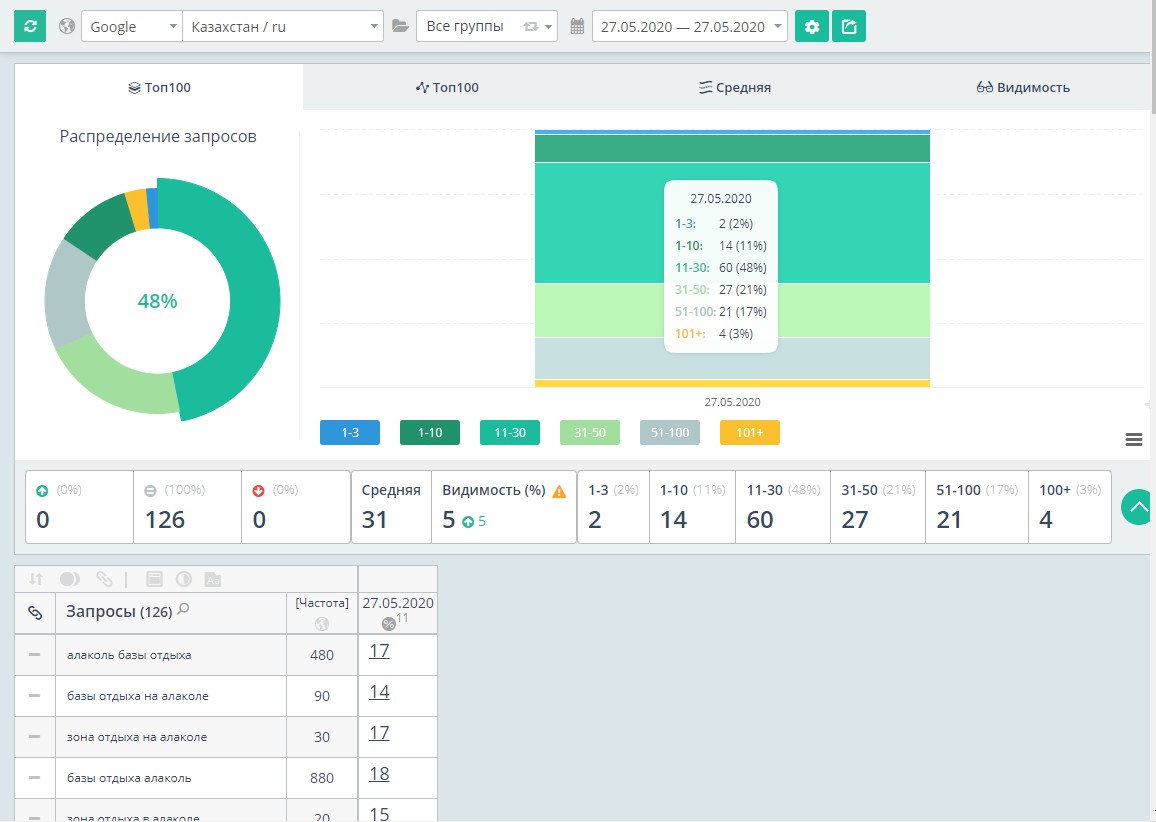Click the export share icon button
This screenshot has width=1156, height=822.
click(849, 27)
